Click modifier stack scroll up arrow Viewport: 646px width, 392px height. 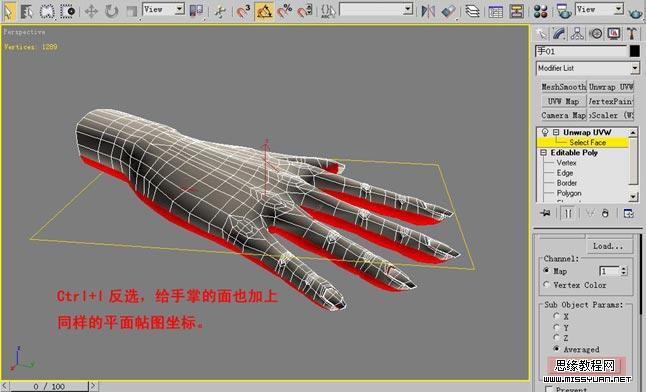coord(634,132)
